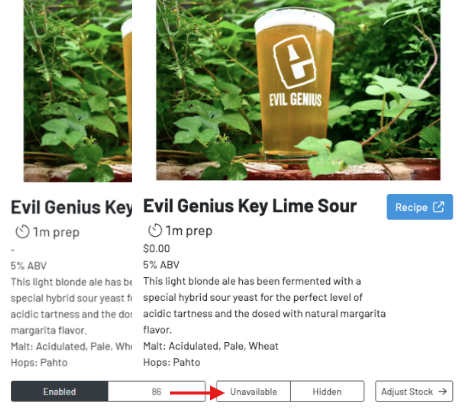Select the Enabled status option
This screenshot has width=460, height=410.
click(59, 391)
